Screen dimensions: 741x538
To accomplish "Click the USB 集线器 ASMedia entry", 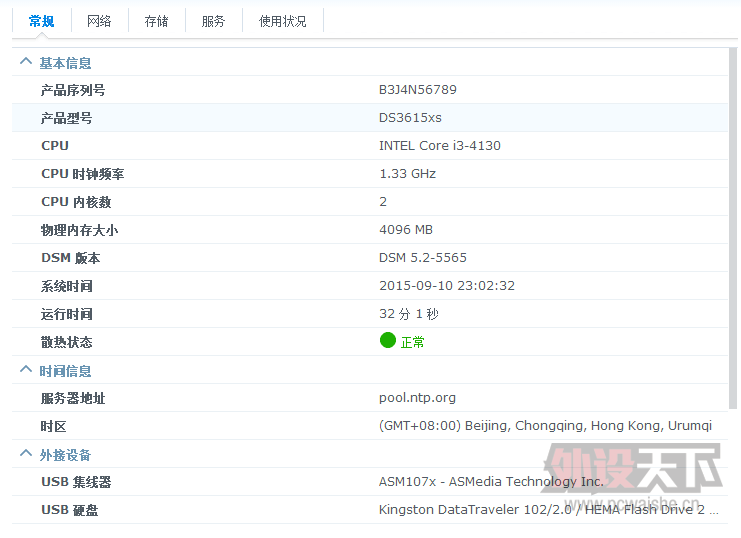I will [491, 482].
